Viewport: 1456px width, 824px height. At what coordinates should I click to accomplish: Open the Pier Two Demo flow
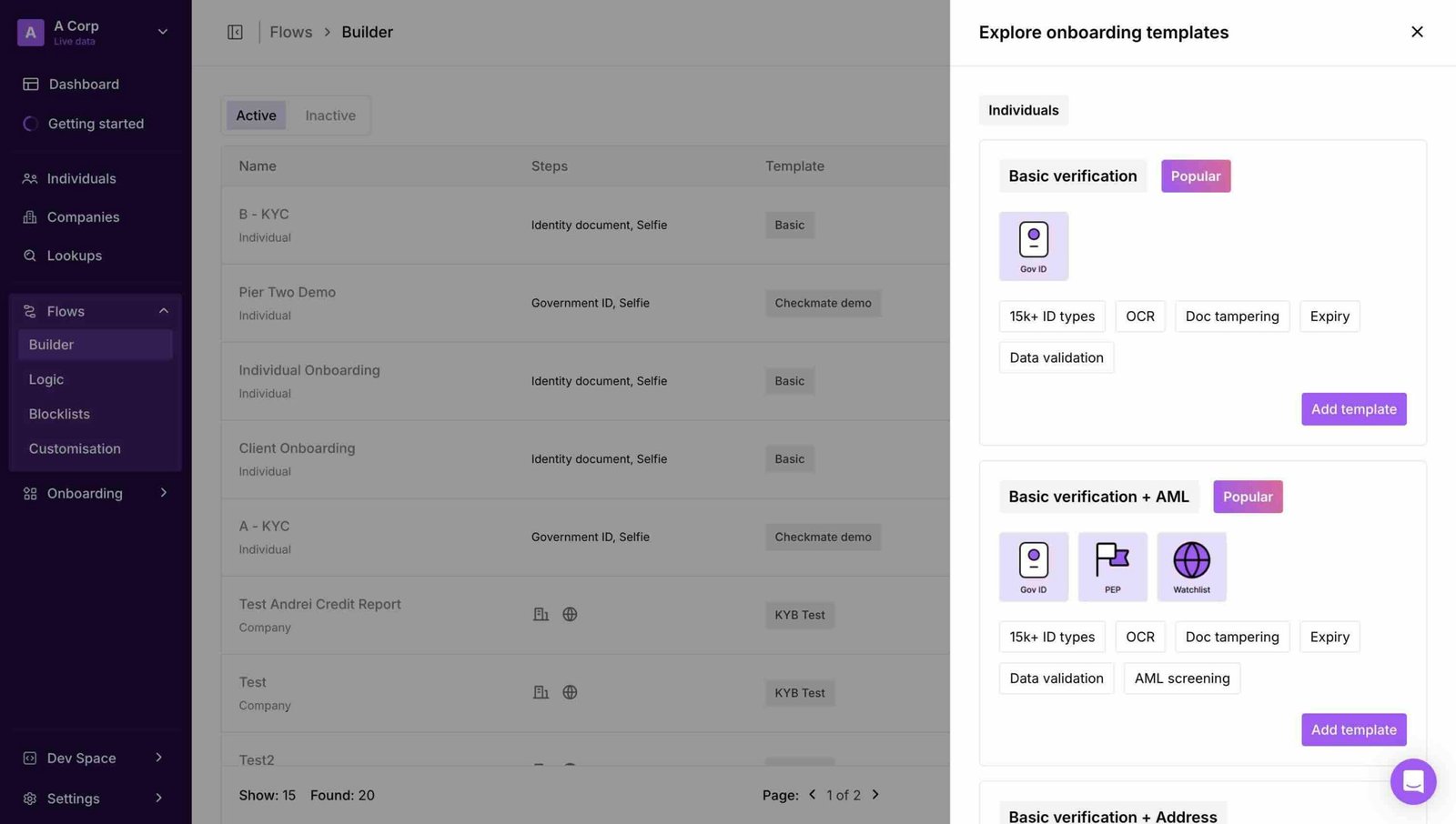585,303
